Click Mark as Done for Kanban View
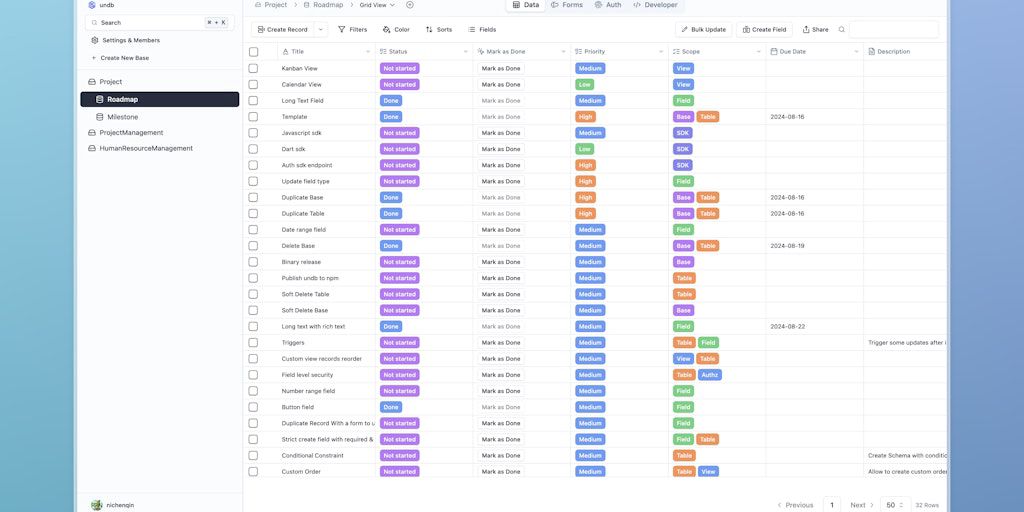The height and width of the screenshot is (512, 1024). 501,68
